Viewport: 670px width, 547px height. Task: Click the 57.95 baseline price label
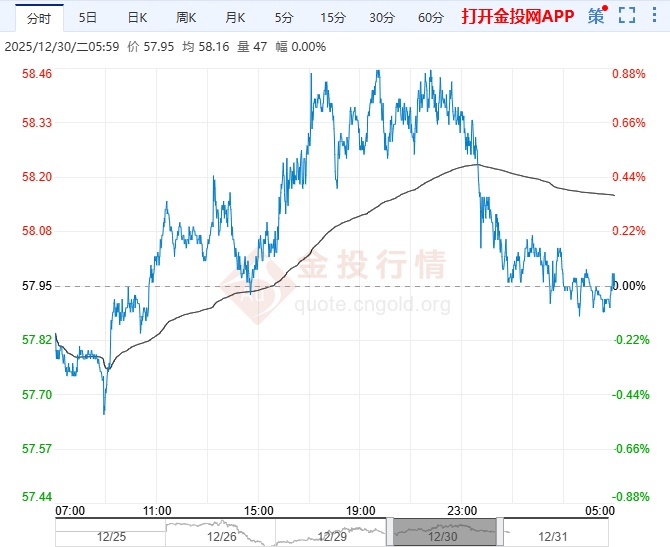pos(37,286)
